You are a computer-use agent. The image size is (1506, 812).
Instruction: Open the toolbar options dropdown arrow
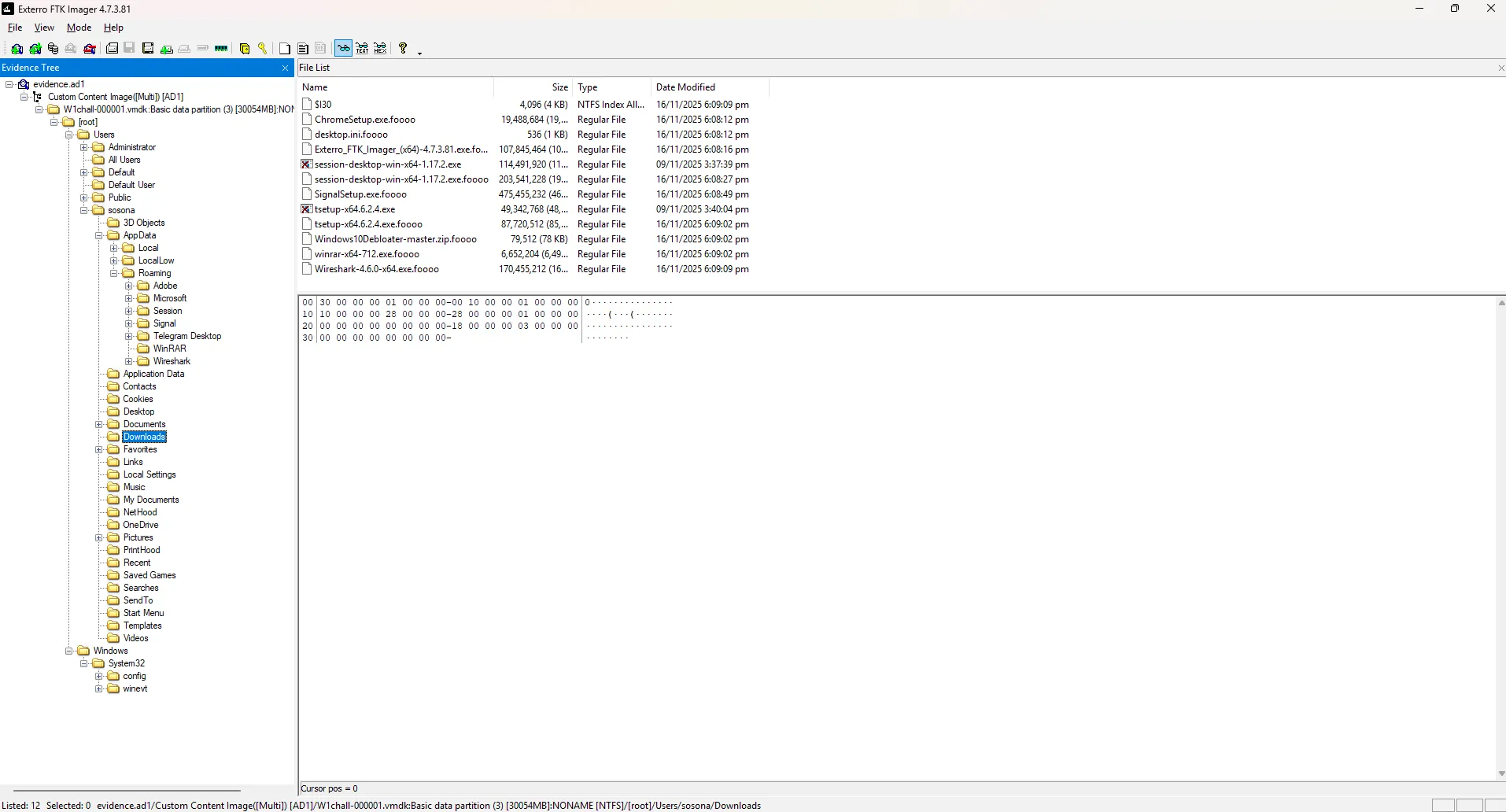coord(419,53)
